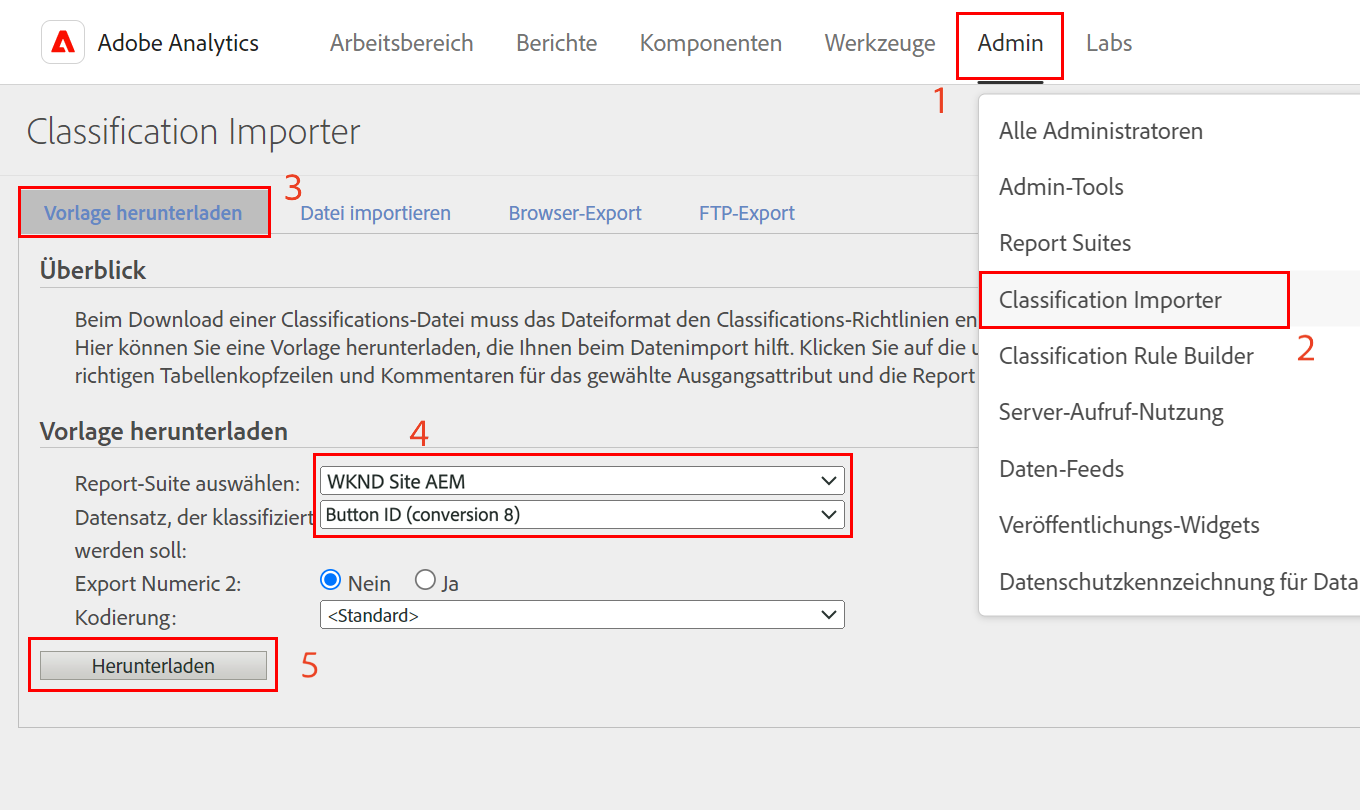The width and height of the screenshot is (1360, 810).
Task: Select Ja for Export Numeric 2
Action: pos(425,581)
